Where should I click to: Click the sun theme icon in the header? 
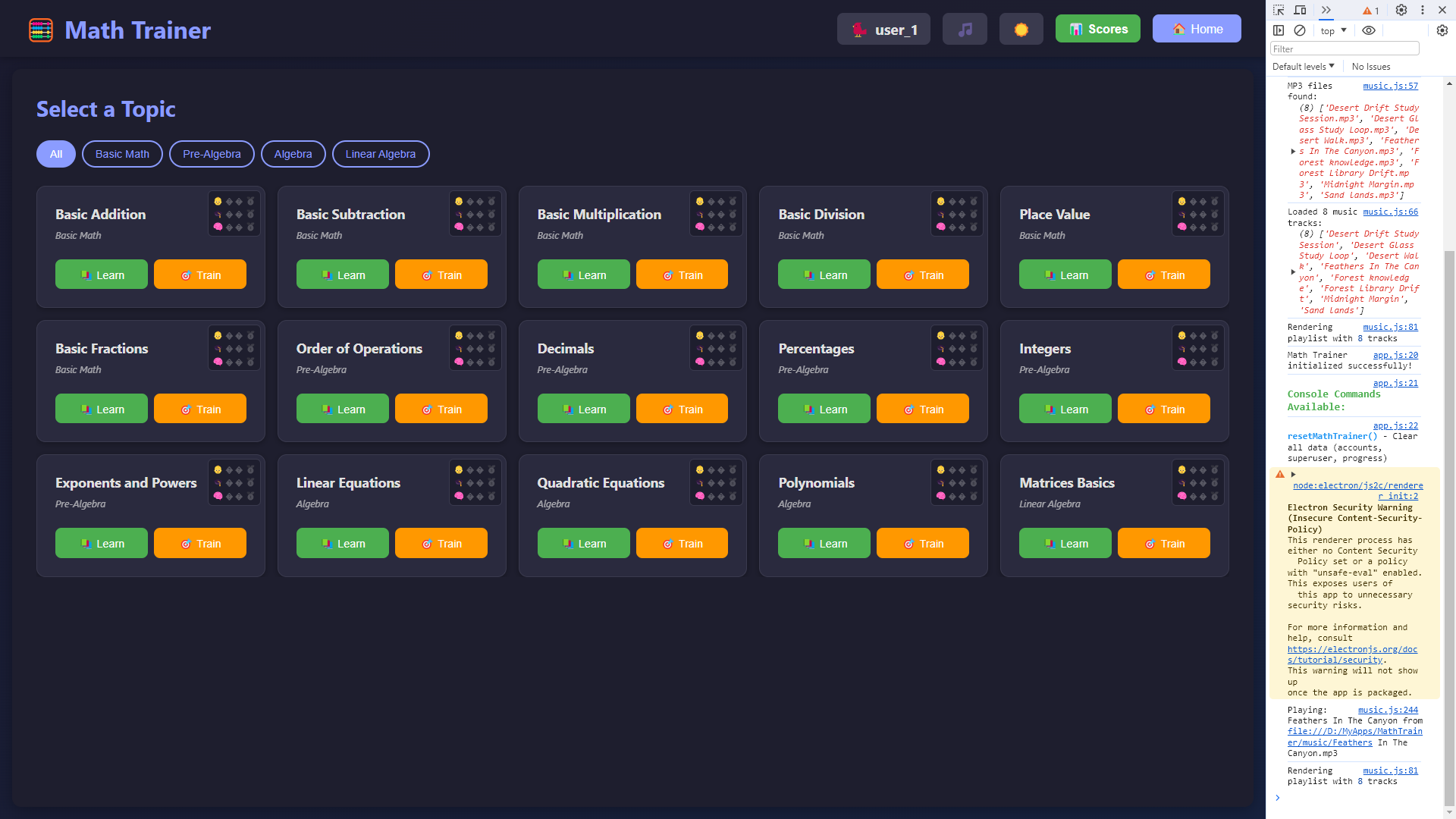[1021, 28]
